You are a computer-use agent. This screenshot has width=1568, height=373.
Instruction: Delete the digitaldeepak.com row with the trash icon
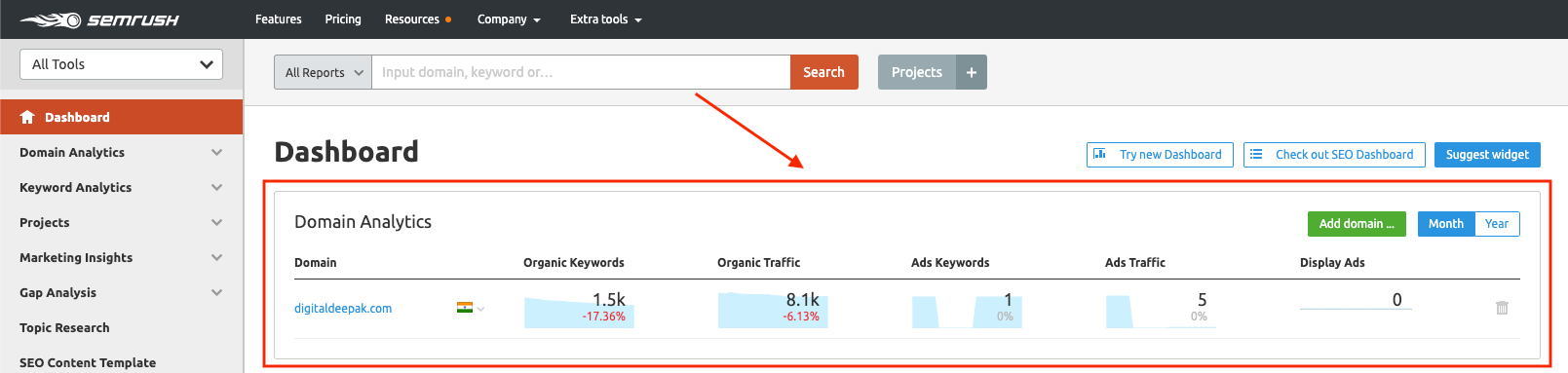[x=1502, y=308]
